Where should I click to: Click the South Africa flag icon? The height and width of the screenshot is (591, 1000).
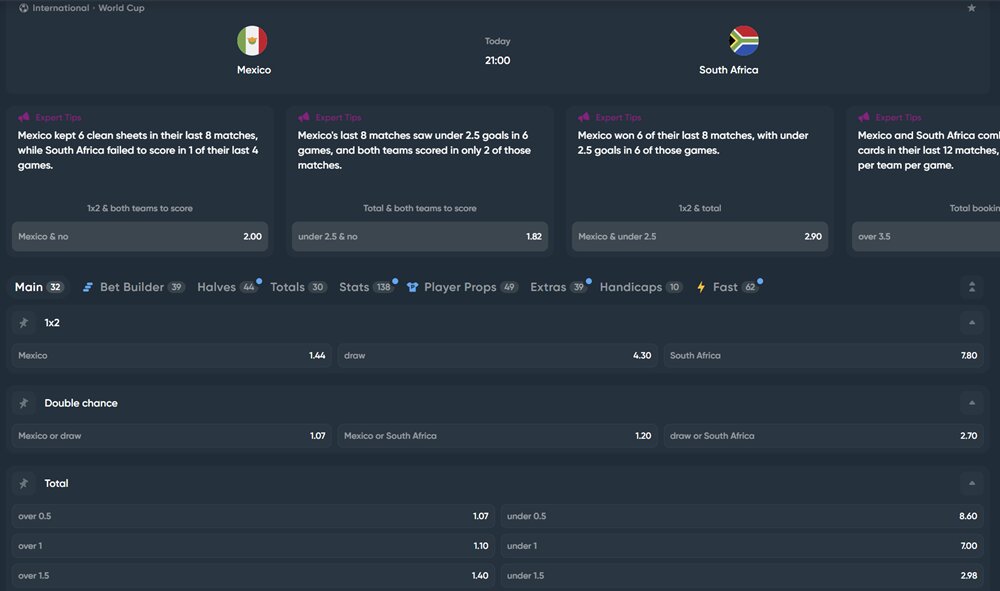tap(744, 41)
